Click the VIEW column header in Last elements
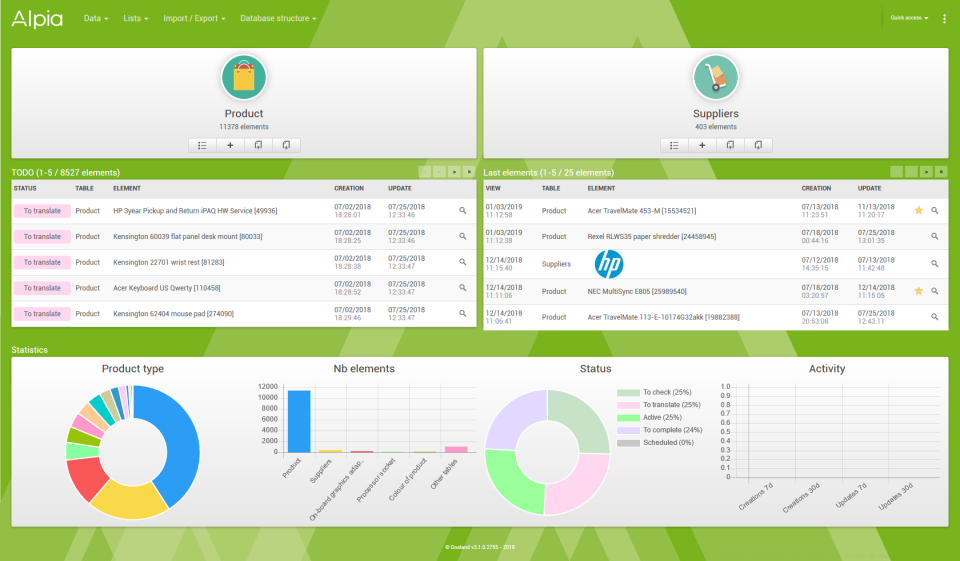This screenshot has width=960, height=561. pyautogui.click(x=493, y=189)
